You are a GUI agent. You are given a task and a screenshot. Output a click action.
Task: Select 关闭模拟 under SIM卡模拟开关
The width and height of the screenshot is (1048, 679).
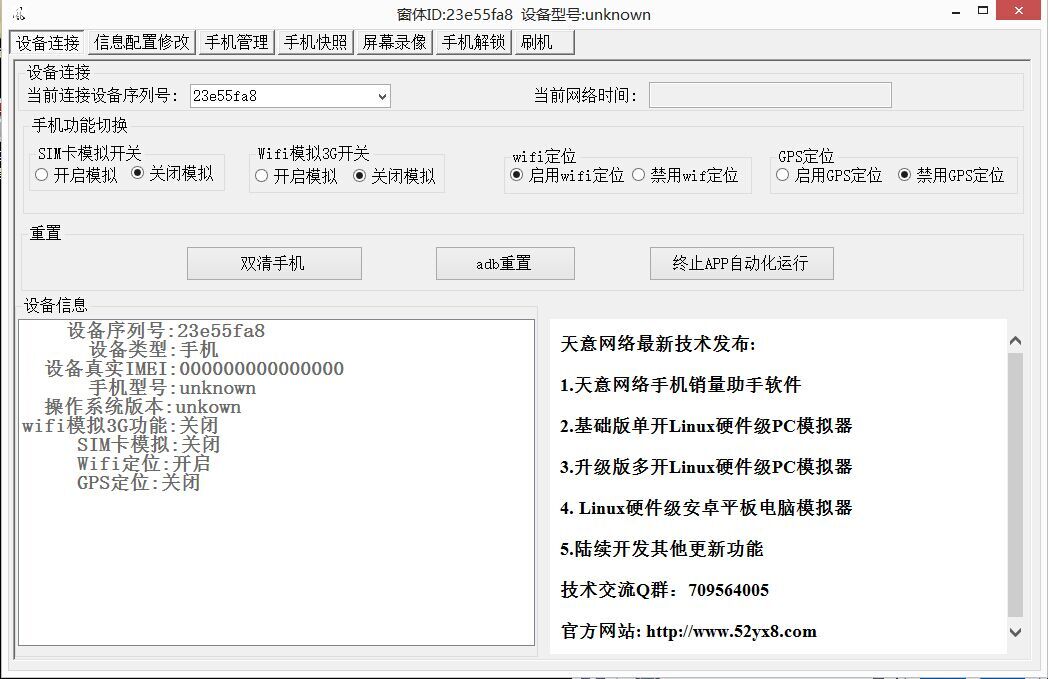[x=138, y=175]
